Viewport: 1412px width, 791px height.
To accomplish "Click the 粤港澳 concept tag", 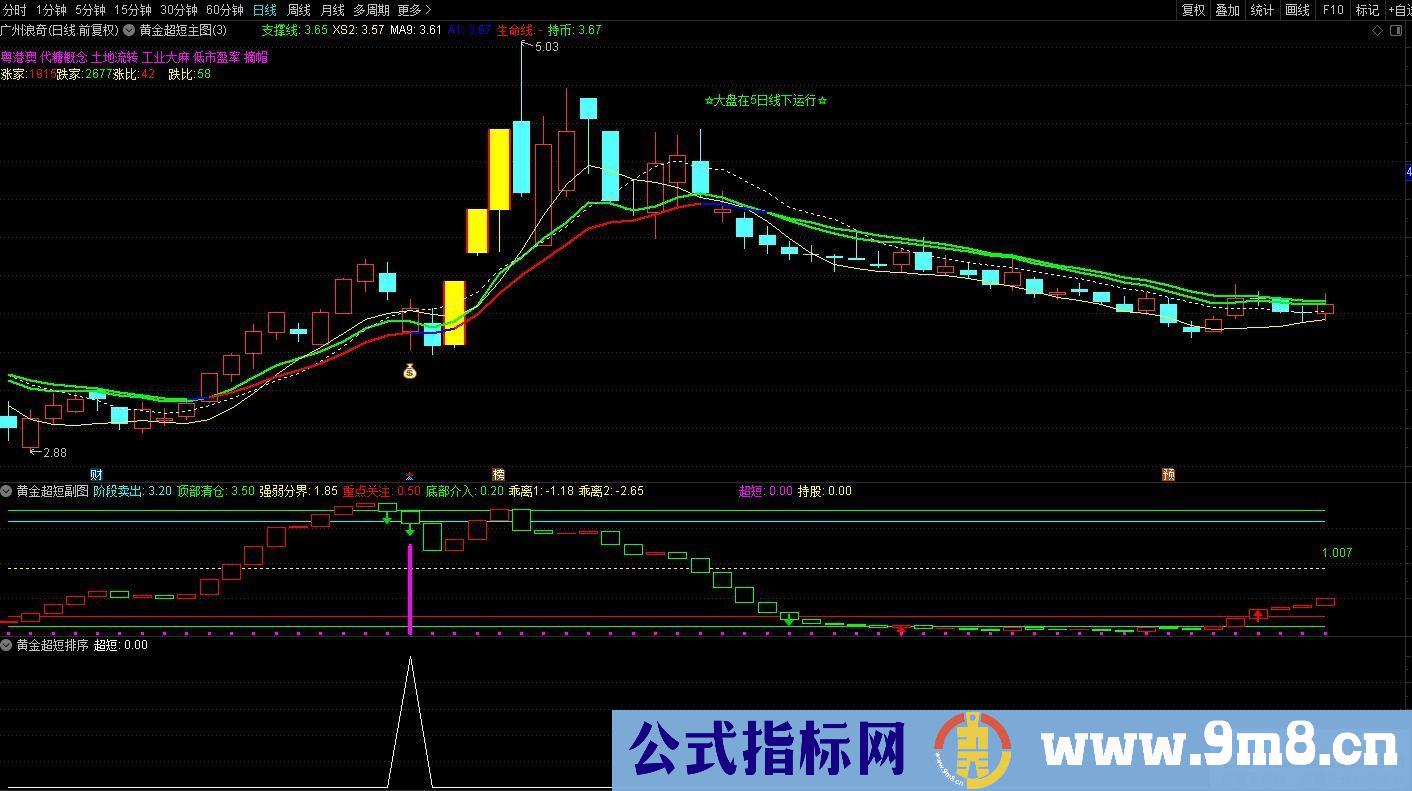I will [18, 58].
